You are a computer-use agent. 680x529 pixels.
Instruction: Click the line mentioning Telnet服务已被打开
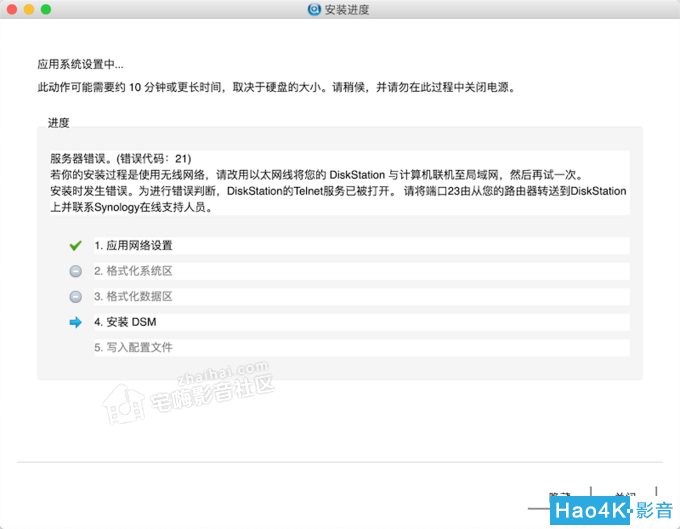338,191
